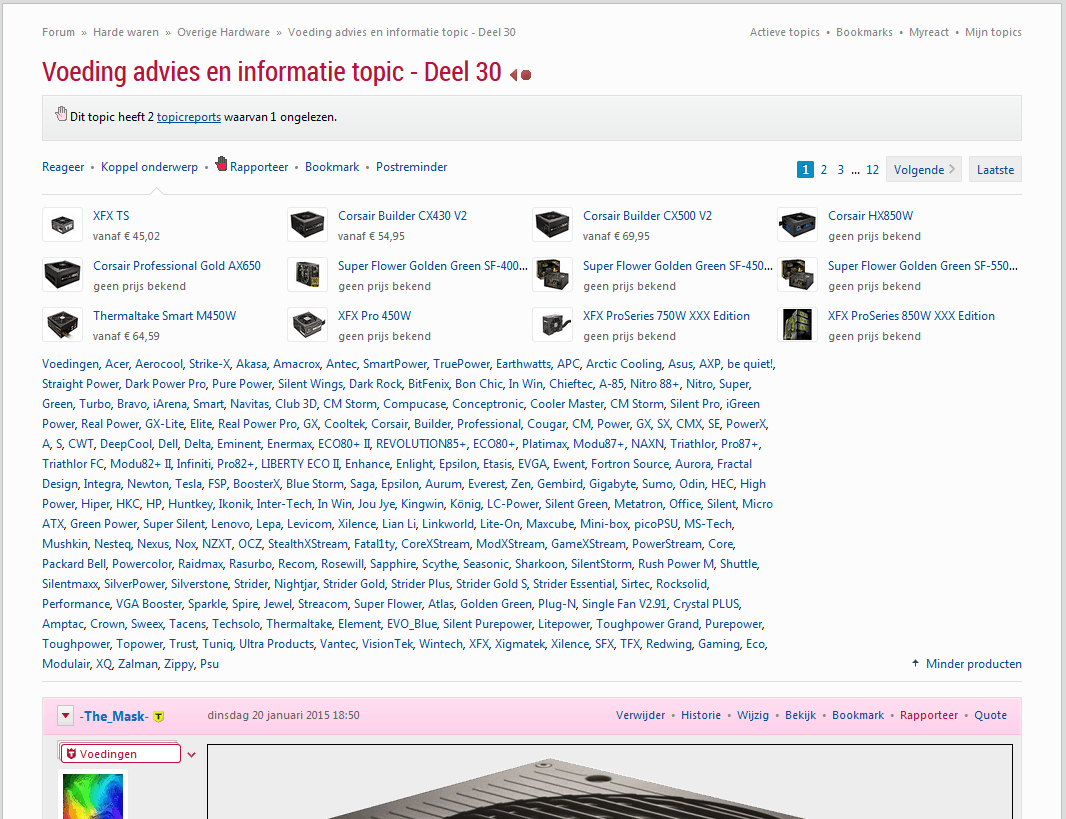Open Bookmarks menu link at top

point(864,32)
